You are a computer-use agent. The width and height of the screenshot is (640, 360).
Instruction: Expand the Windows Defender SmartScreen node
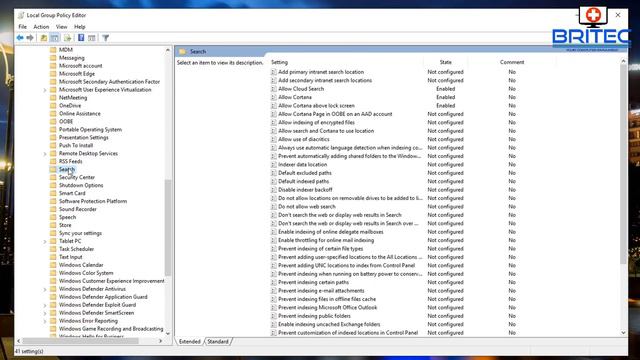(x=44, y=313)
